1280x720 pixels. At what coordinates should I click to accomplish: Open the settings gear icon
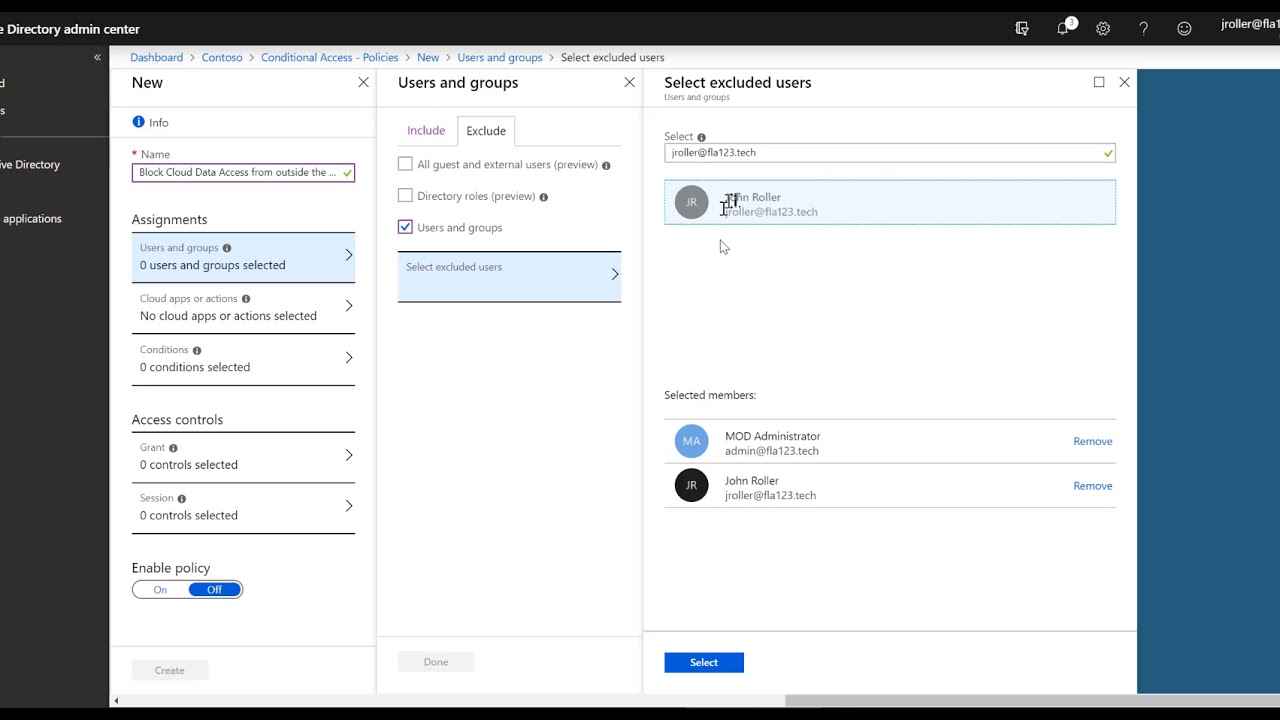1103,29
